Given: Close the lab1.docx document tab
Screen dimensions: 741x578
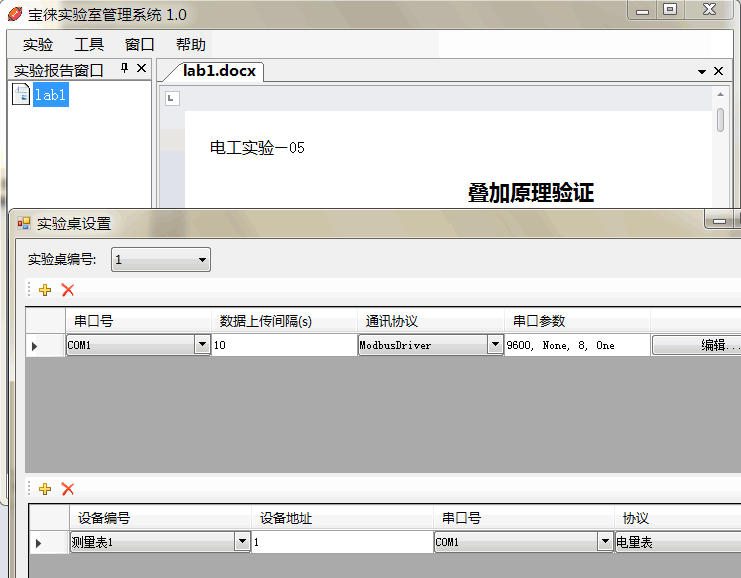Looking at the screenshot, I should pyautogui.click(x=718, y=71).
